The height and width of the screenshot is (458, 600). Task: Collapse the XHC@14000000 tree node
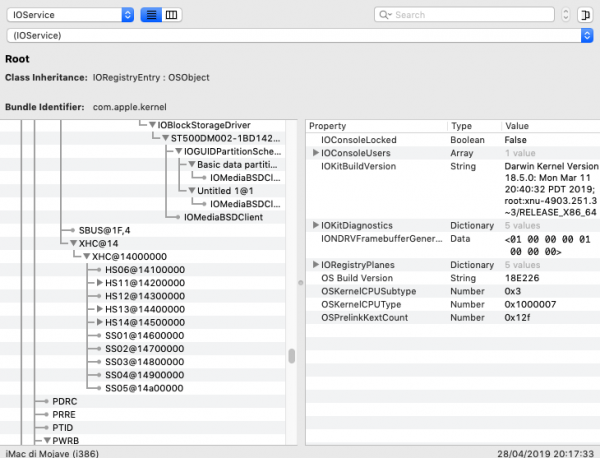click(x=86, y=256)
